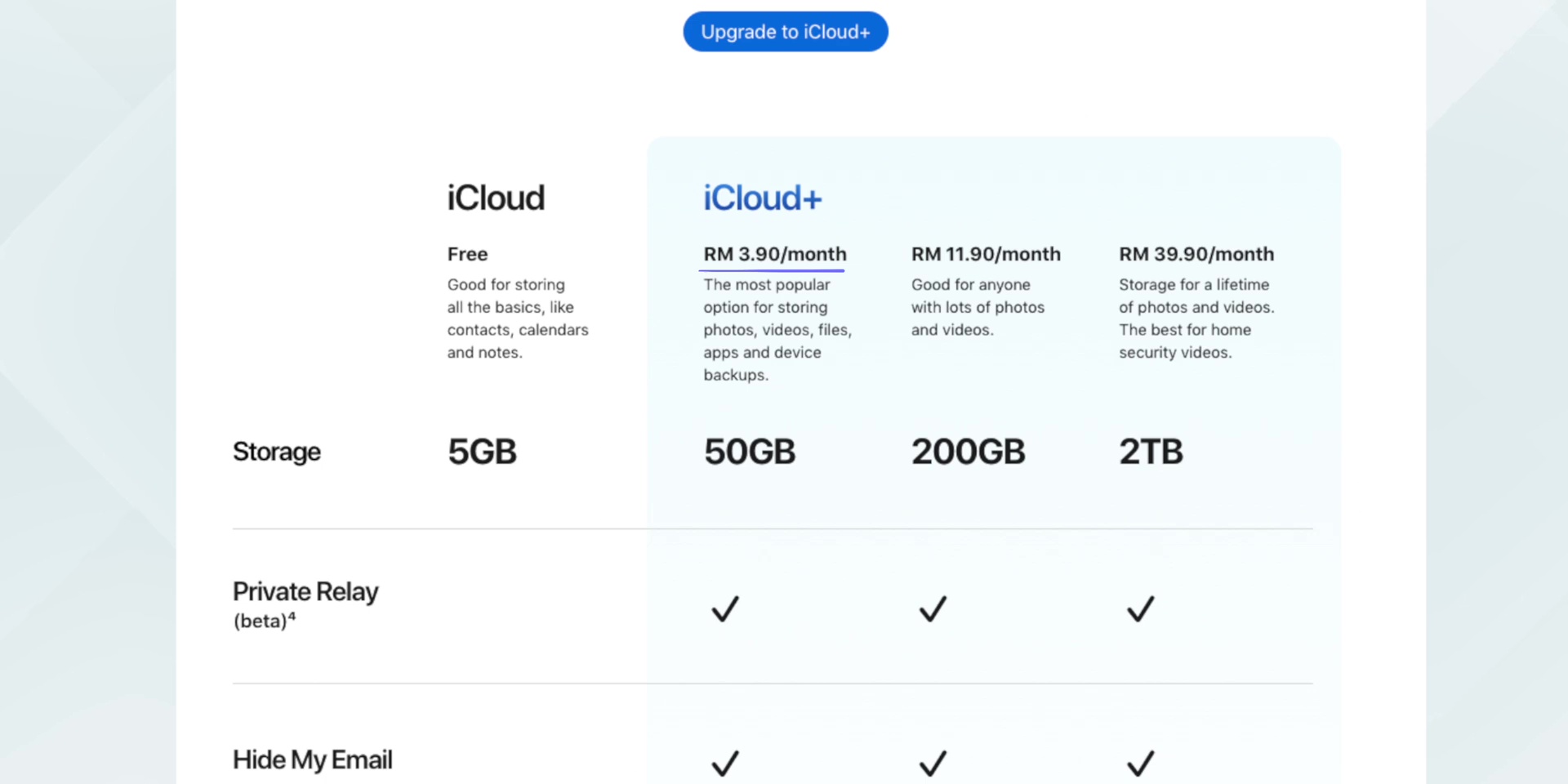Click Private Relay checkmark for 50GB plan
This screenshot has height=784, width=1568.
(x=725, y=608)
